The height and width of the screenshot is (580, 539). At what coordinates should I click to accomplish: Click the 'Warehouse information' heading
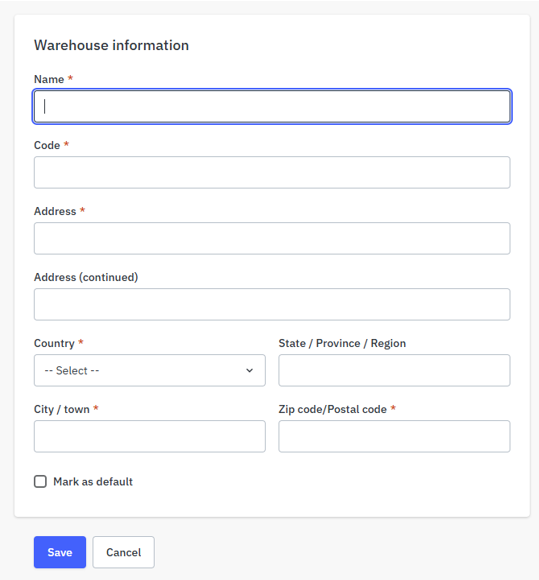coord(111,45)
